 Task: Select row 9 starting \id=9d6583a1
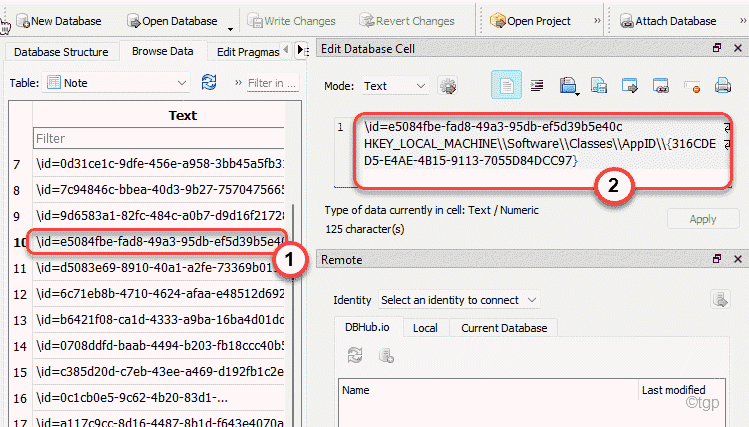[159, 215]
